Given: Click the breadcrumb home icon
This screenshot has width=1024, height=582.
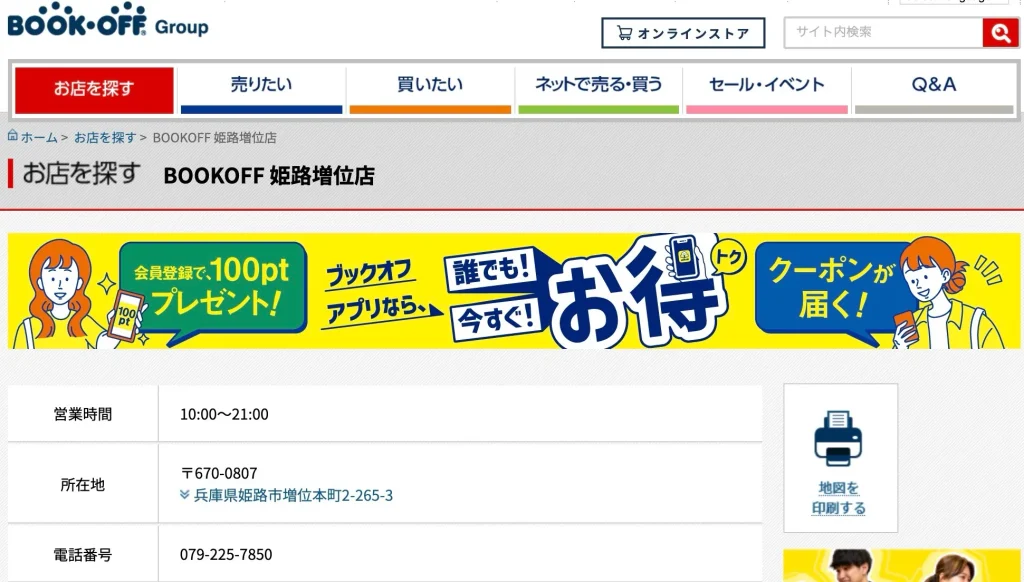Looking at the screenshot, I should pos(12,135).
